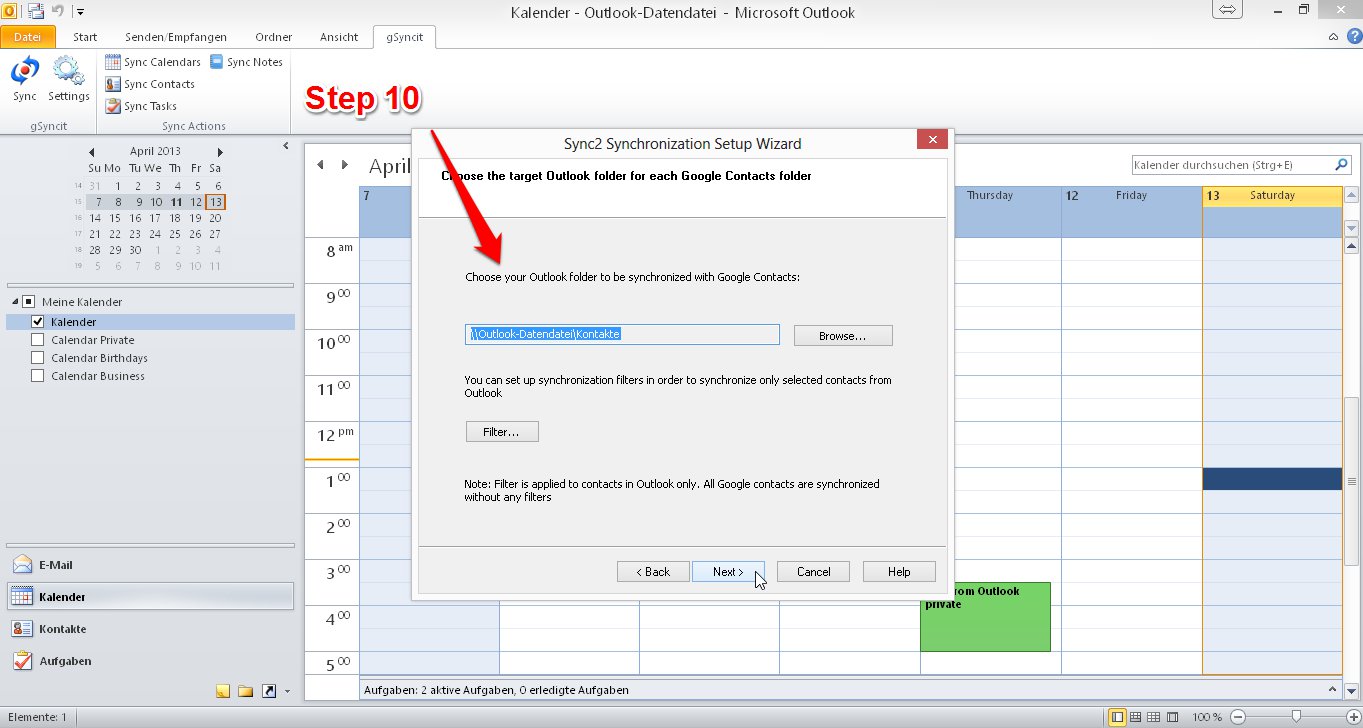
Task: Click the Sync Tasks icon
Action: click(x=113, y=106)
